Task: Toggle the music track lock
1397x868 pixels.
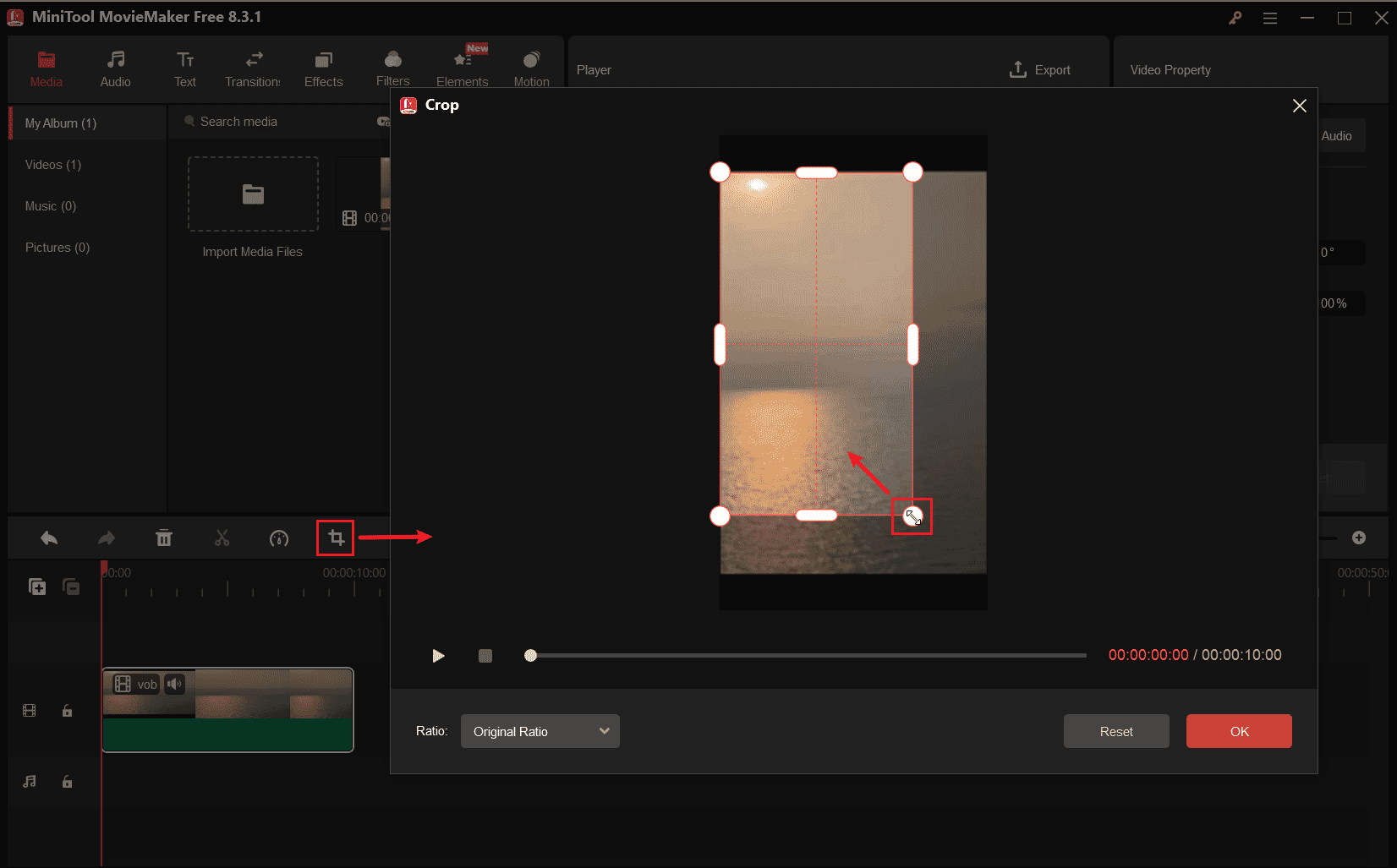Action: pyautogui.click(x=67, y=782)
